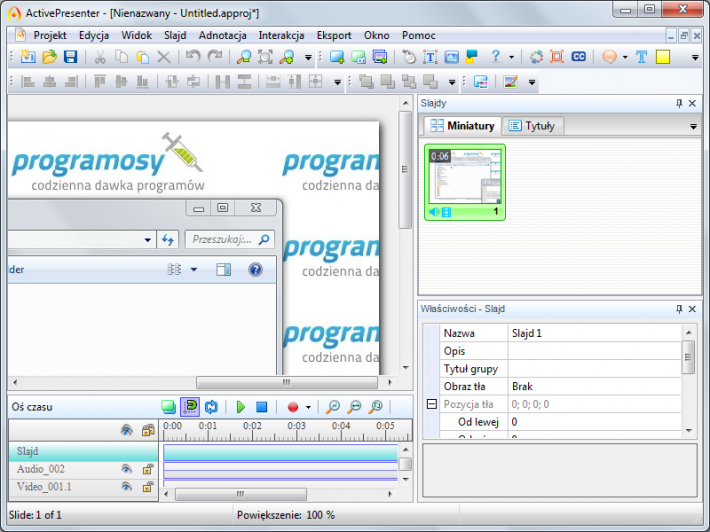Click the timeline horizontal scrollbar thumb
Screen dimensions: 710x532
pyautogui.click(x=240, y=494)
